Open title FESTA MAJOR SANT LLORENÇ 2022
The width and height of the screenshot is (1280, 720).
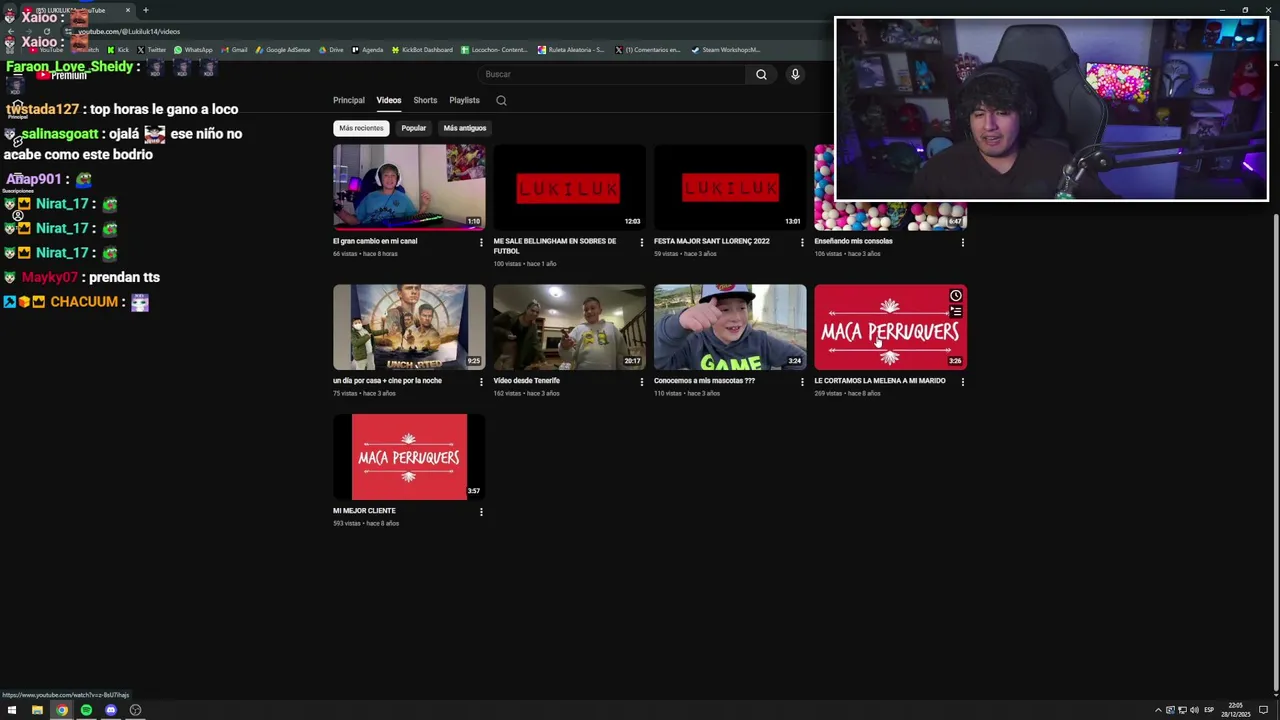click(x=712, y=241)
